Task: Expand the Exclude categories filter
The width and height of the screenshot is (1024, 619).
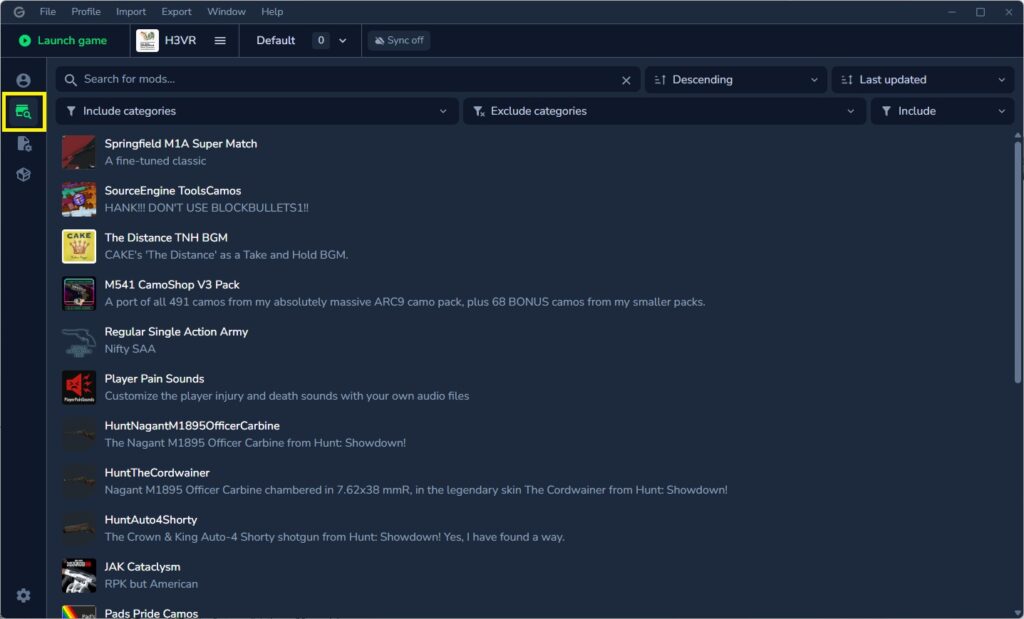Action: 663,111
